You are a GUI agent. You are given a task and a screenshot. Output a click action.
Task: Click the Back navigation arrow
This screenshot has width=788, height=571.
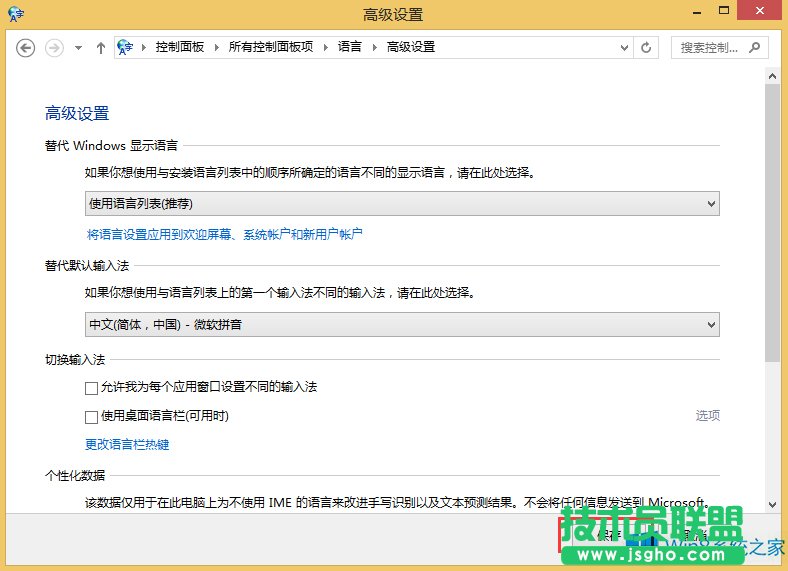[x=26, y=47]
